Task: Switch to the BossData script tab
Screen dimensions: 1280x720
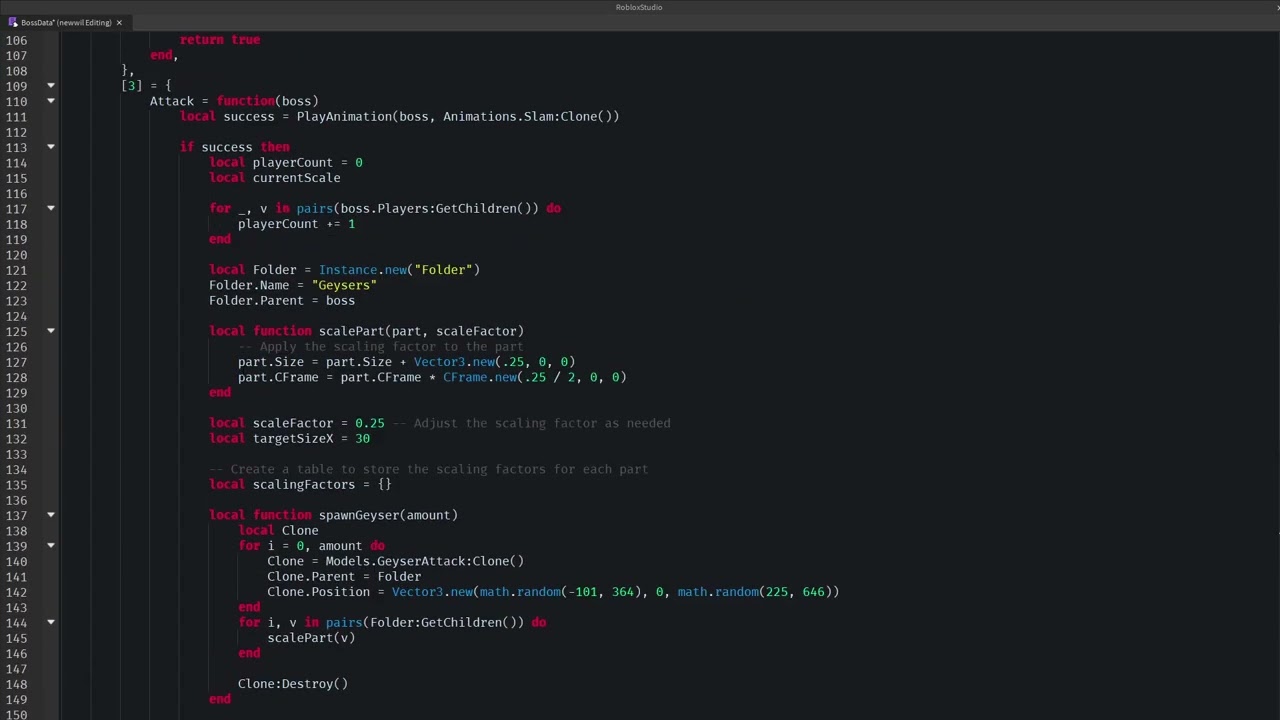Action: (66, 22)
